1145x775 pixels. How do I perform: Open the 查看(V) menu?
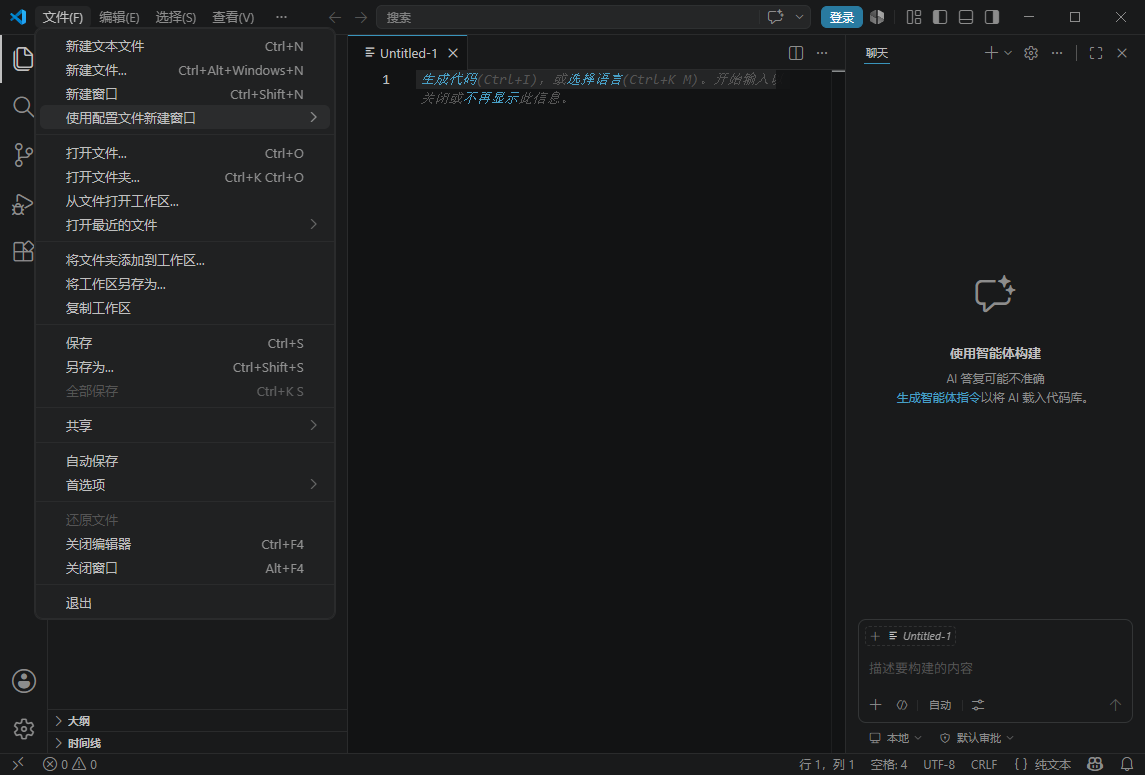coord(233,17)
